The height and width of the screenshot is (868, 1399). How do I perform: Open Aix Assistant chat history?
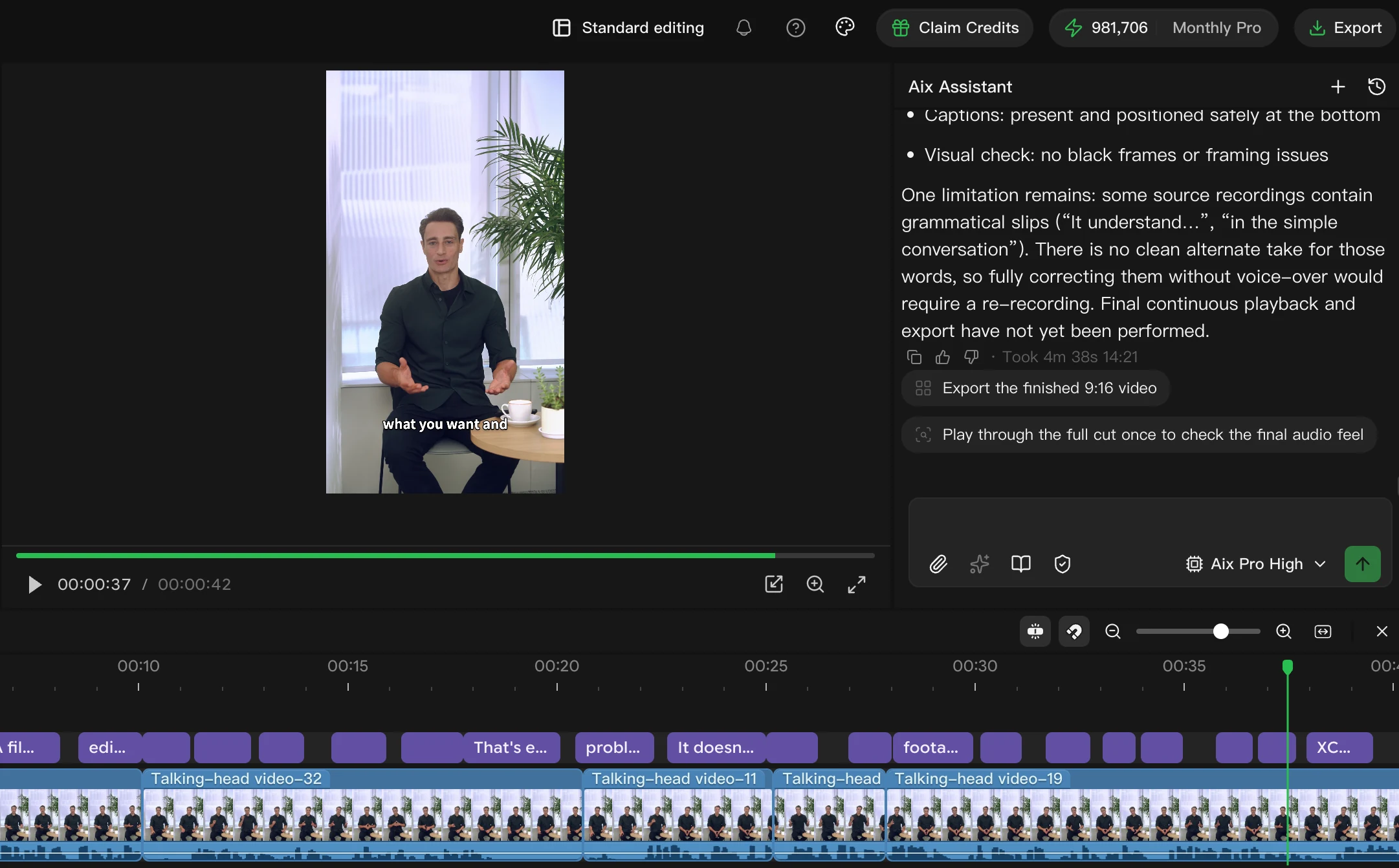click(1377, 87)
